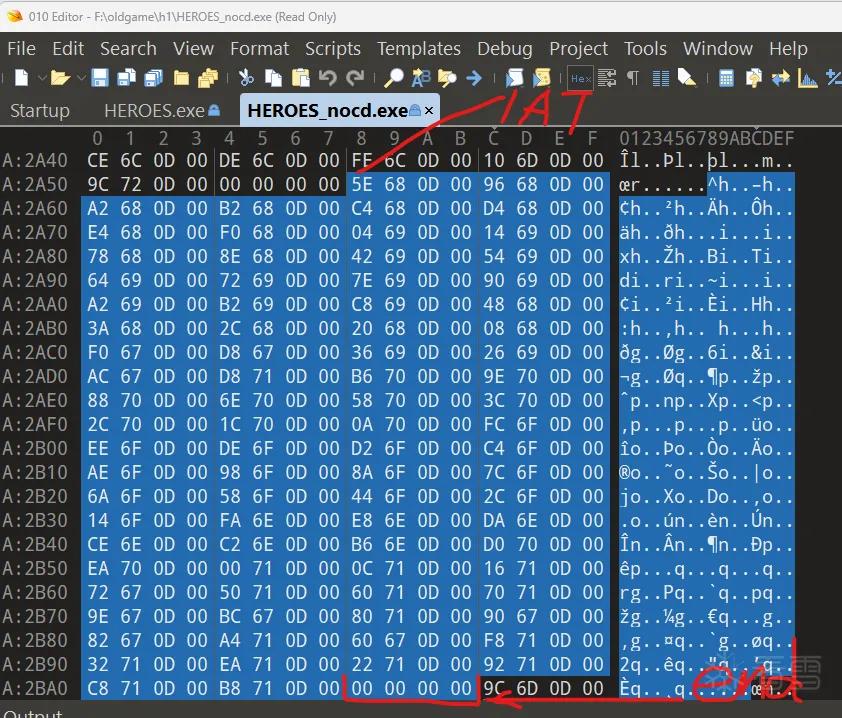Switch to the HEROES.exe tab
The image size is (842, 718).
[x=162, y=111]
